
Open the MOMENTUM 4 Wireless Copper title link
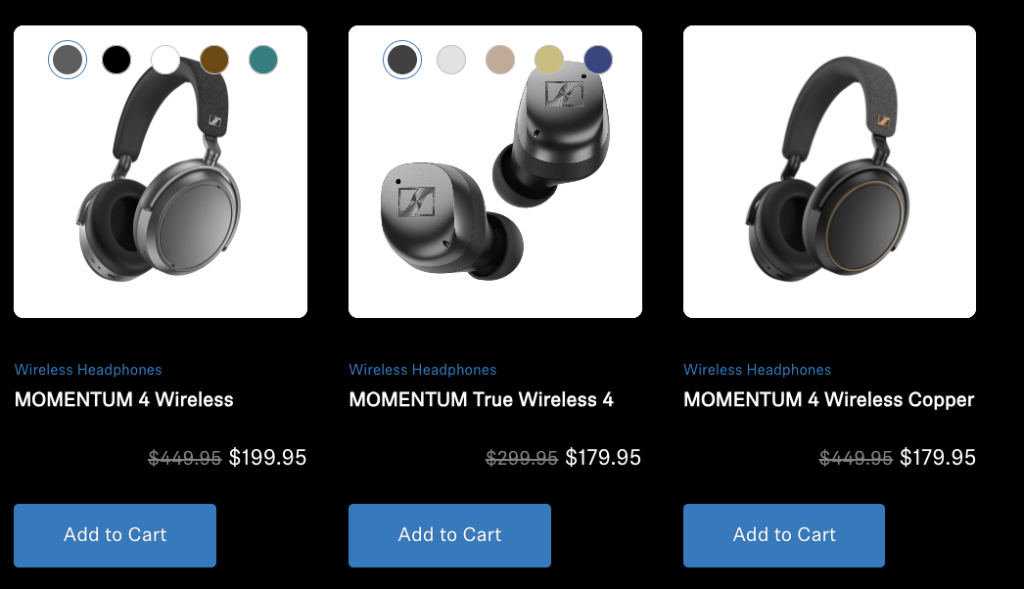[x=829, y=400]
